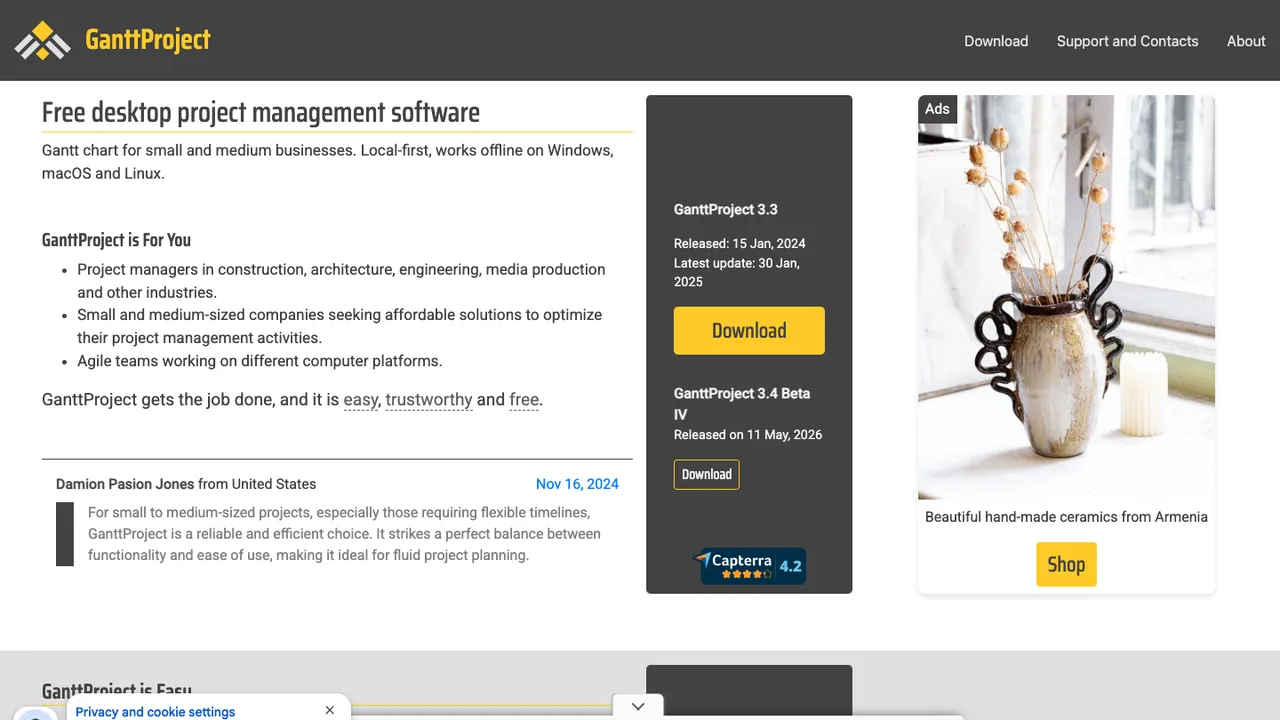Click the "Released on 11 May, 2026" text
Screen dimensions: 1280x720
pos(748,435)
